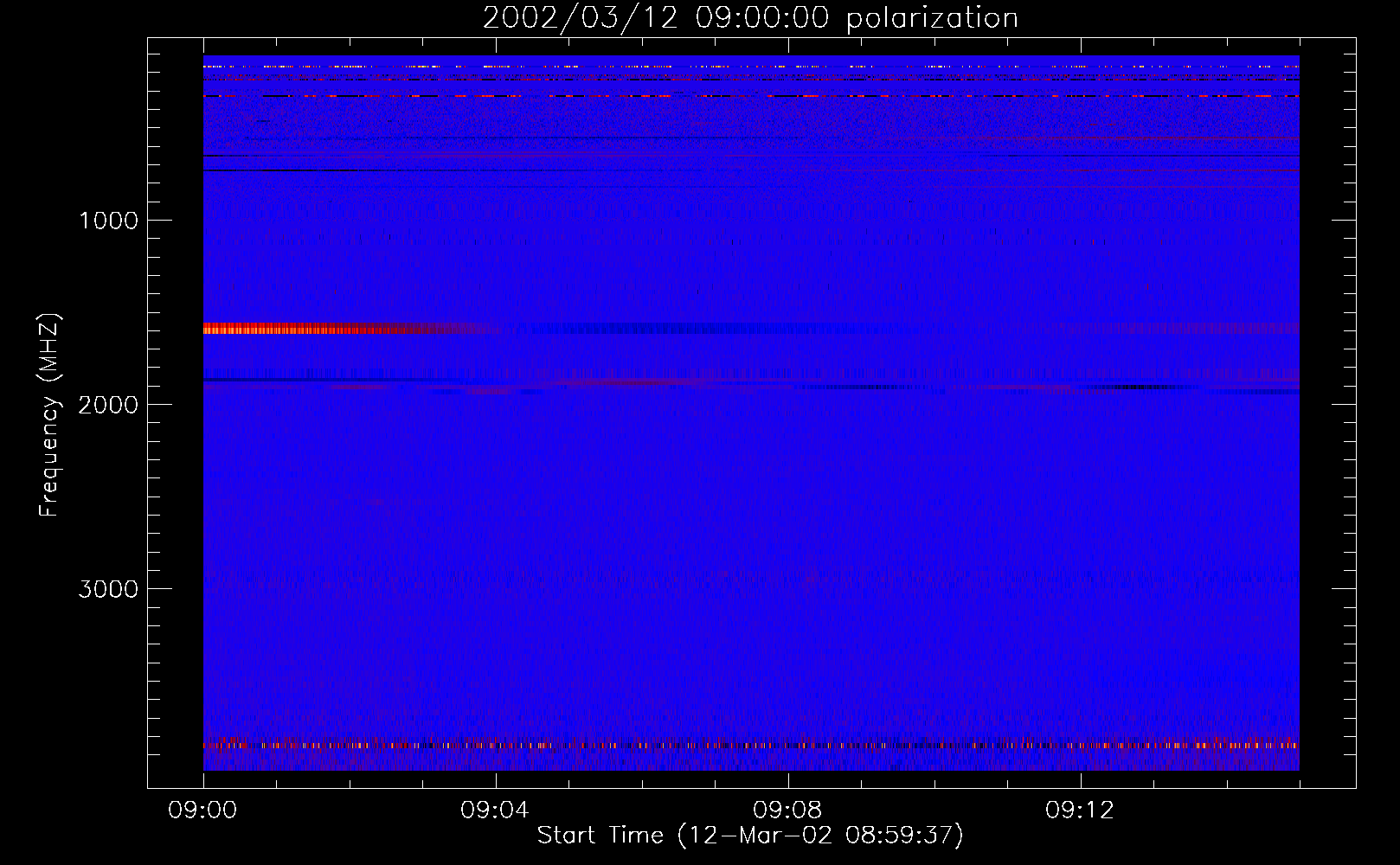Click the 09:04 time tick label
1400x865 pixels.
(496, 811)
